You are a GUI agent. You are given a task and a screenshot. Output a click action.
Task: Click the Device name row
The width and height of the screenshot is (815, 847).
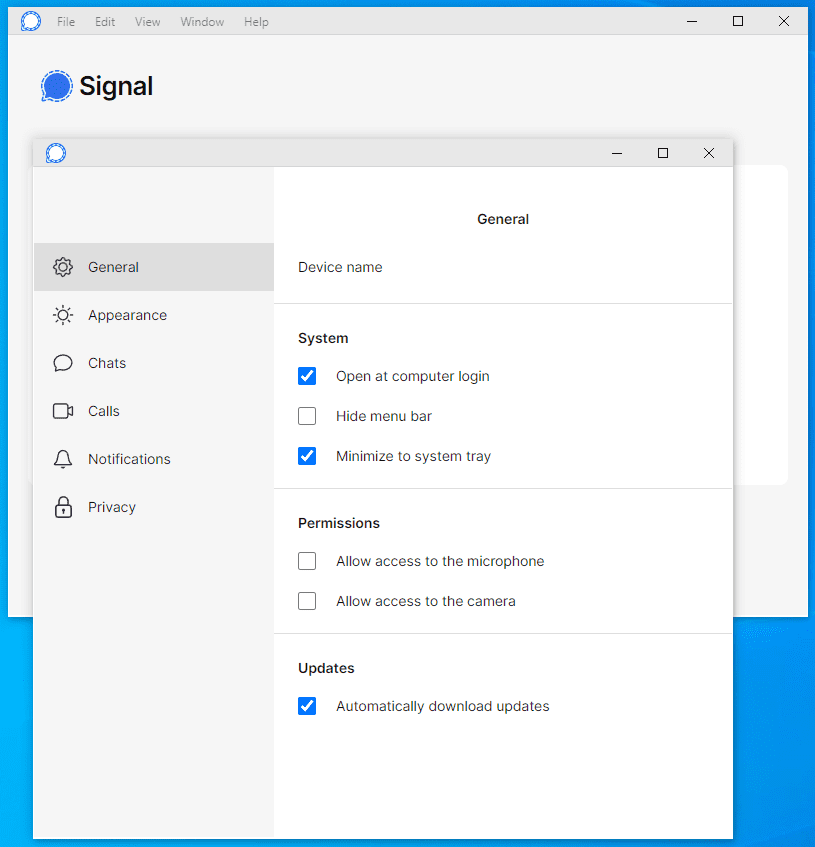[x=503, y=267]
